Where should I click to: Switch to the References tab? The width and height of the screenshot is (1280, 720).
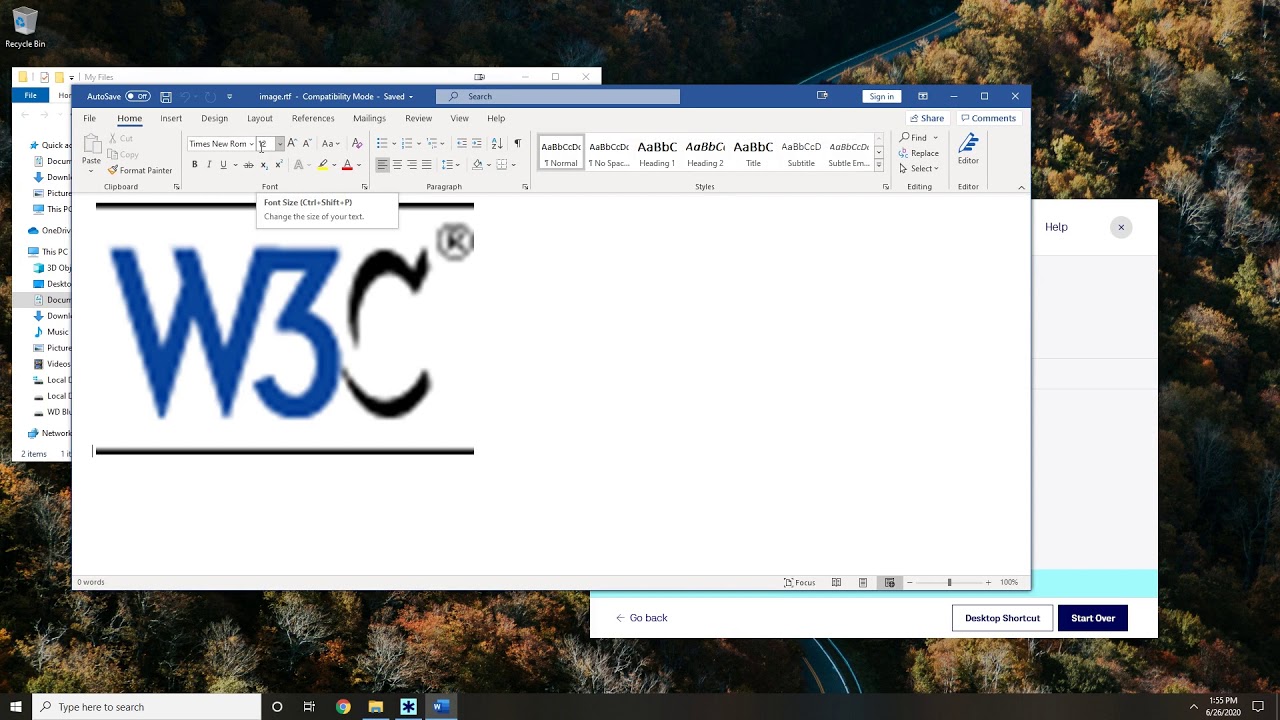[x=313, y=118]
